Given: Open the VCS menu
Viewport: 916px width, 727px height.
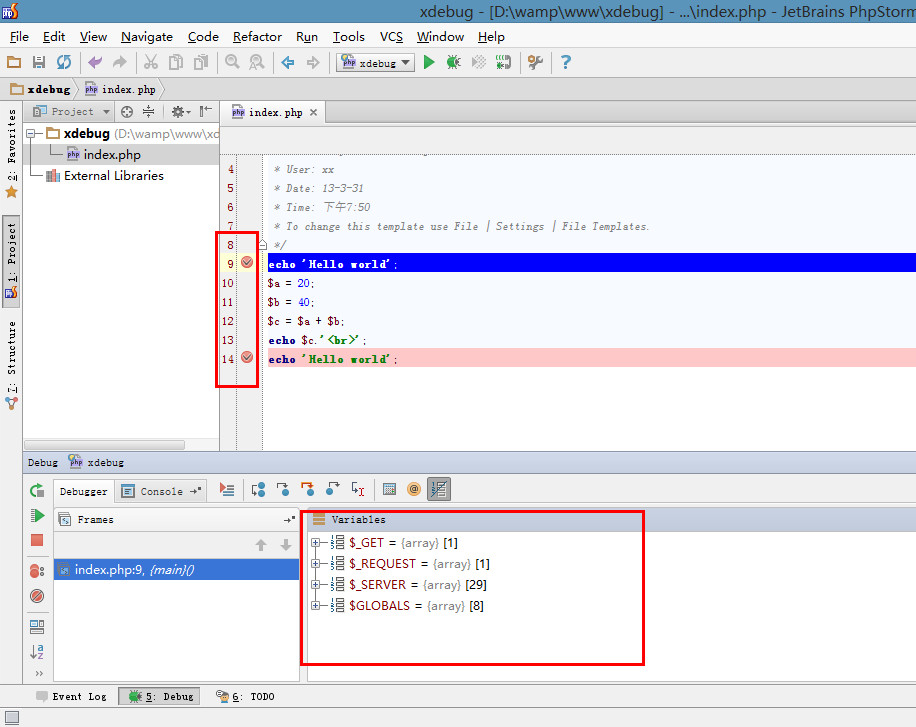Looking at the screenshot, I should coord(391,37).
